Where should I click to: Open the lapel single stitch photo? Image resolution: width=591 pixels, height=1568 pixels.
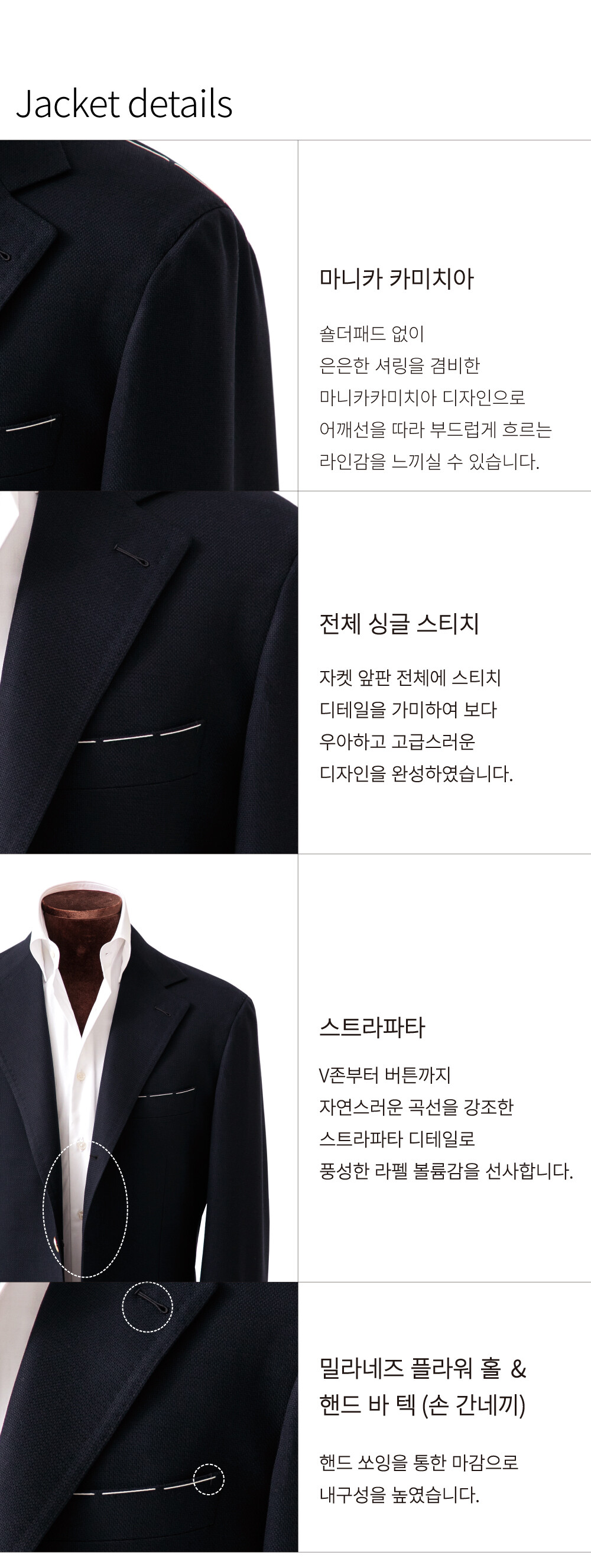click(148, 672)
